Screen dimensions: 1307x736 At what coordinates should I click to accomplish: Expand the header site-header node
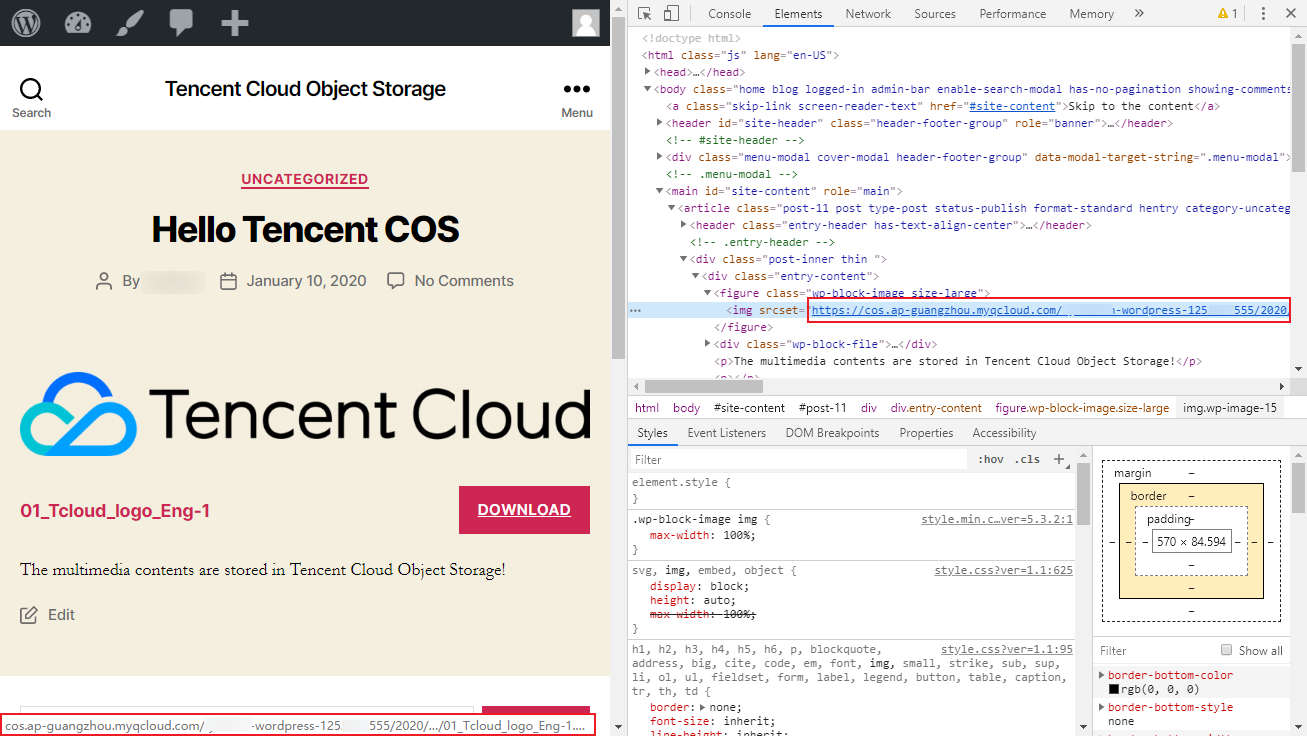[x=660, y=123]
